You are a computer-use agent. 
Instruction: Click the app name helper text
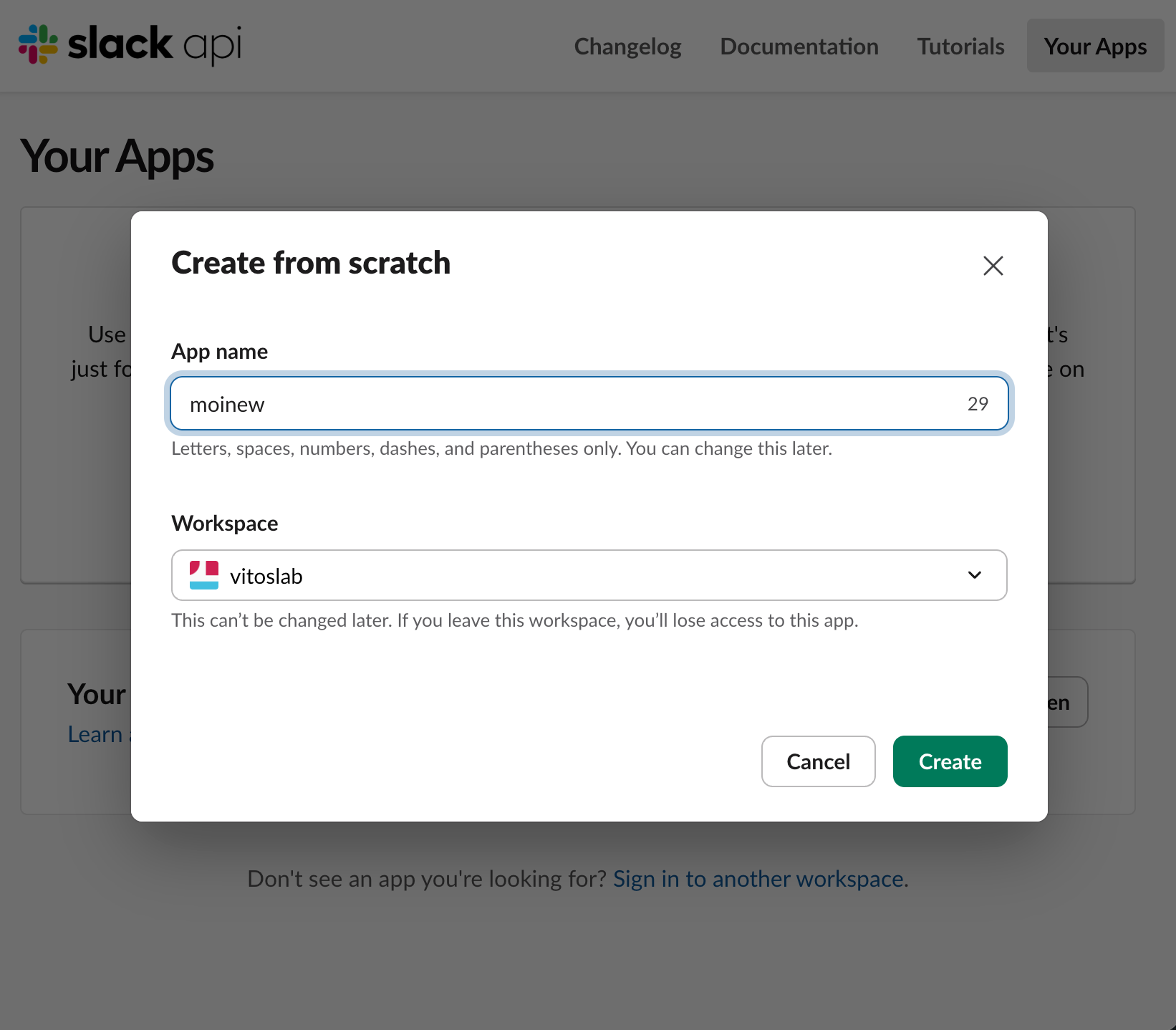(x=501, y=449)
